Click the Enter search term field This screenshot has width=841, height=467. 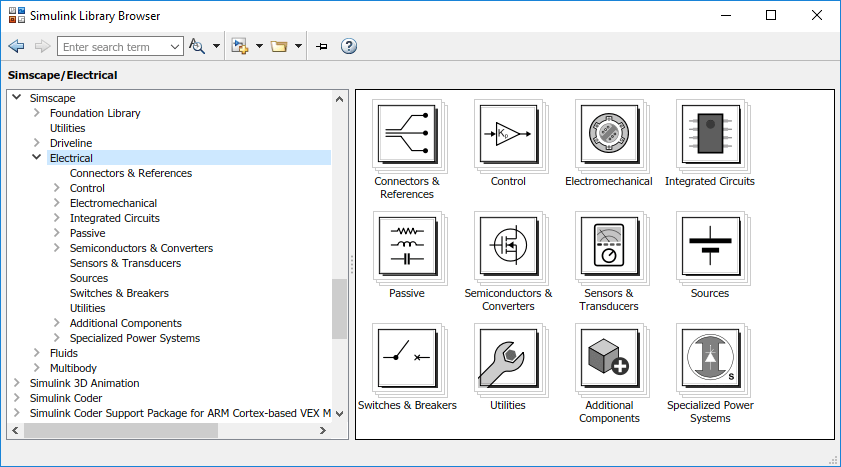click(112, 46)
